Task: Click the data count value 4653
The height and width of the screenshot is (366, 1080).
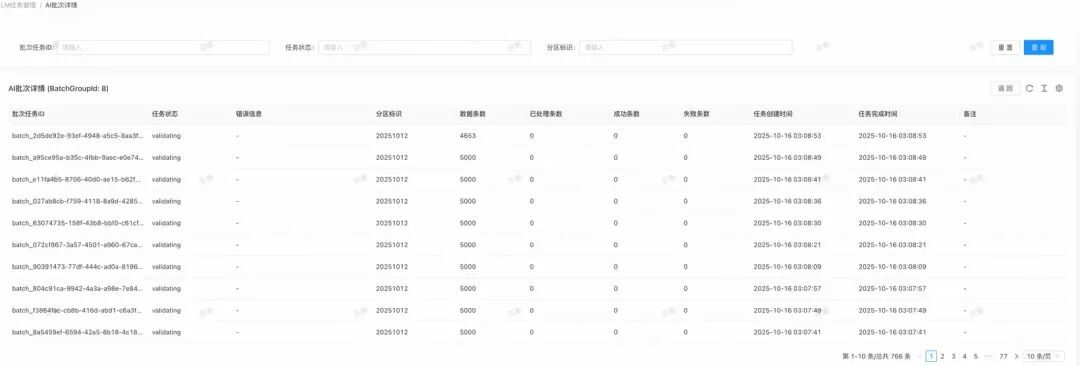Action: [468, 136]
